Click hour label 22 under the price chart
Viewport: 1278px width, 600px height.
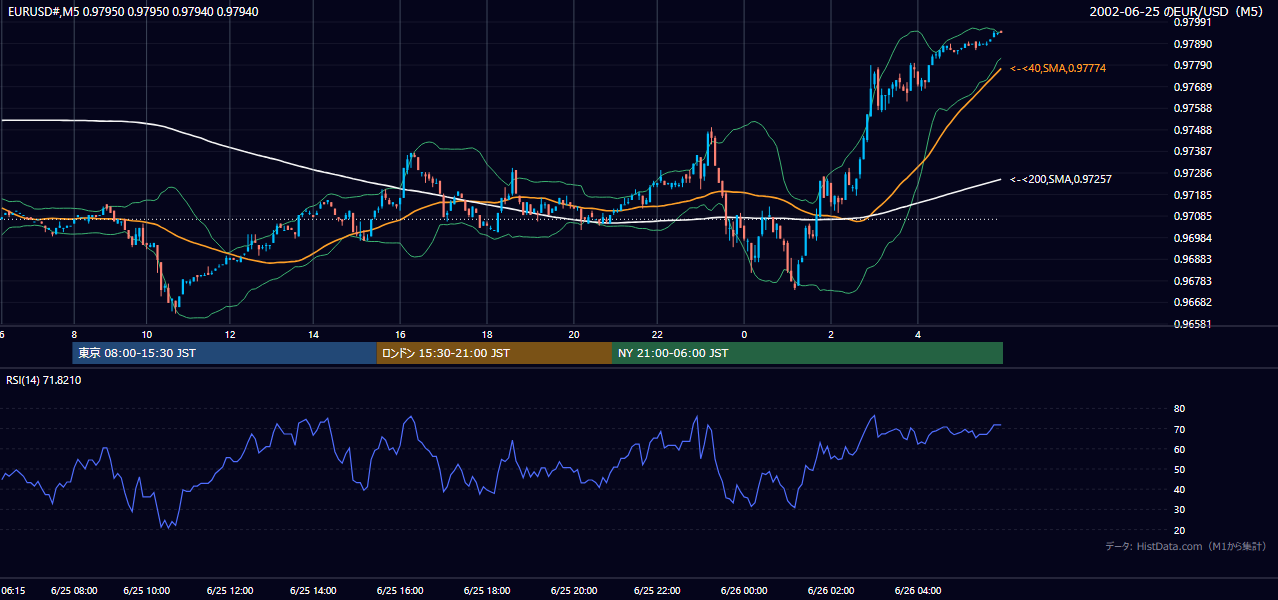tap(658, 334)
